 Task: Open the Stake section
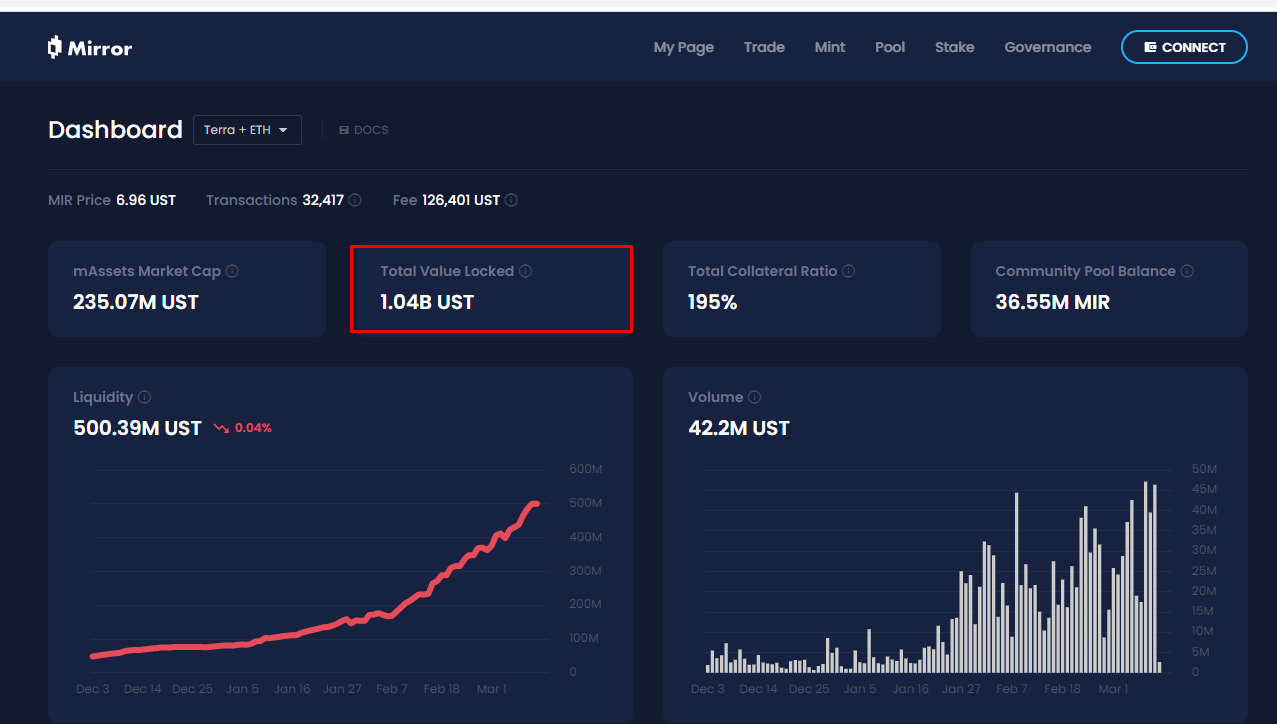pos(955,47)
